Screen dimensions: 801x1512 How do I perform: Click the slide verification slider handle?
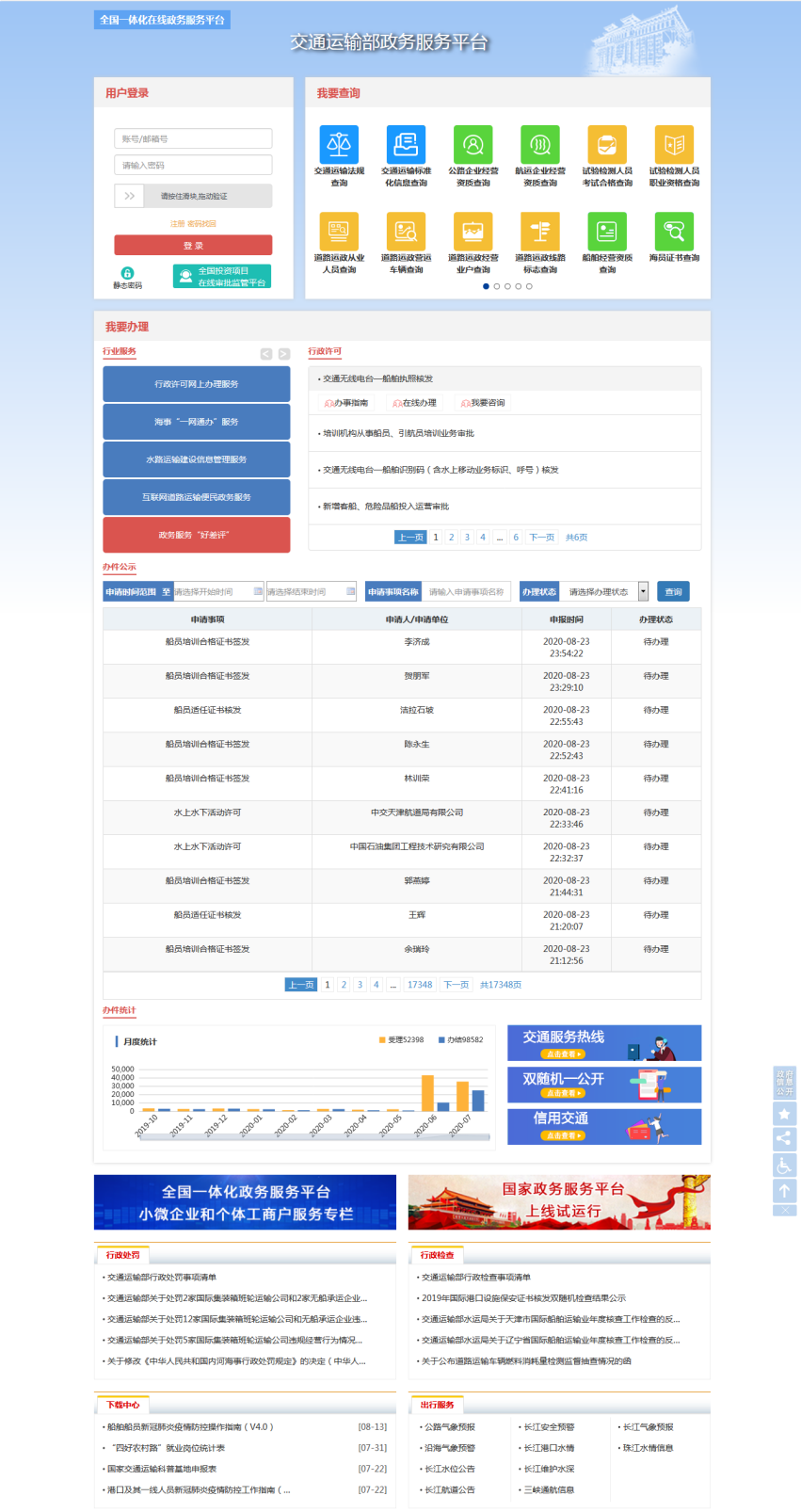(129, 196)
